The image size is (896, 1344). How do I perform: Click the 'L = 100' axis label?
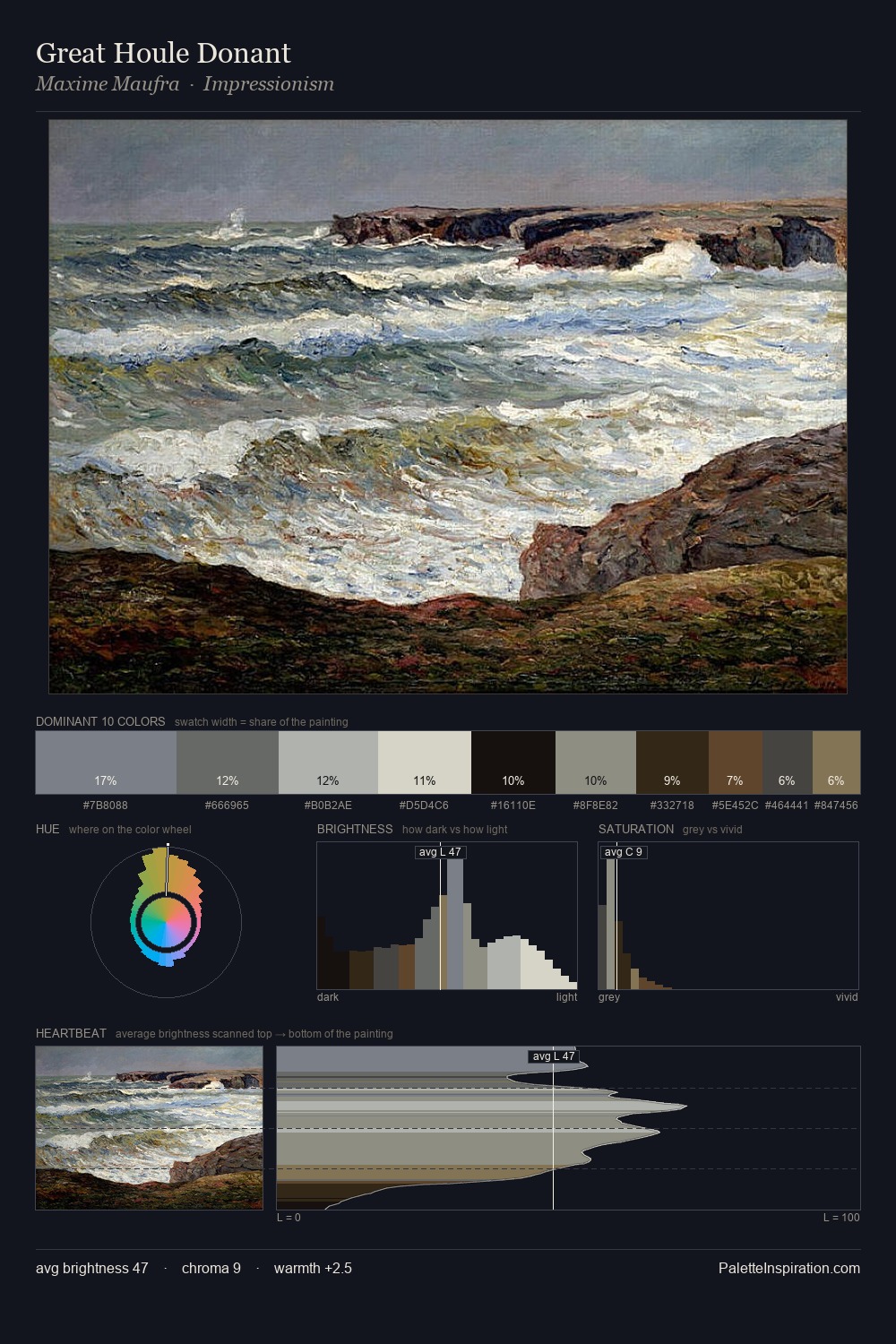(841, 1218)
